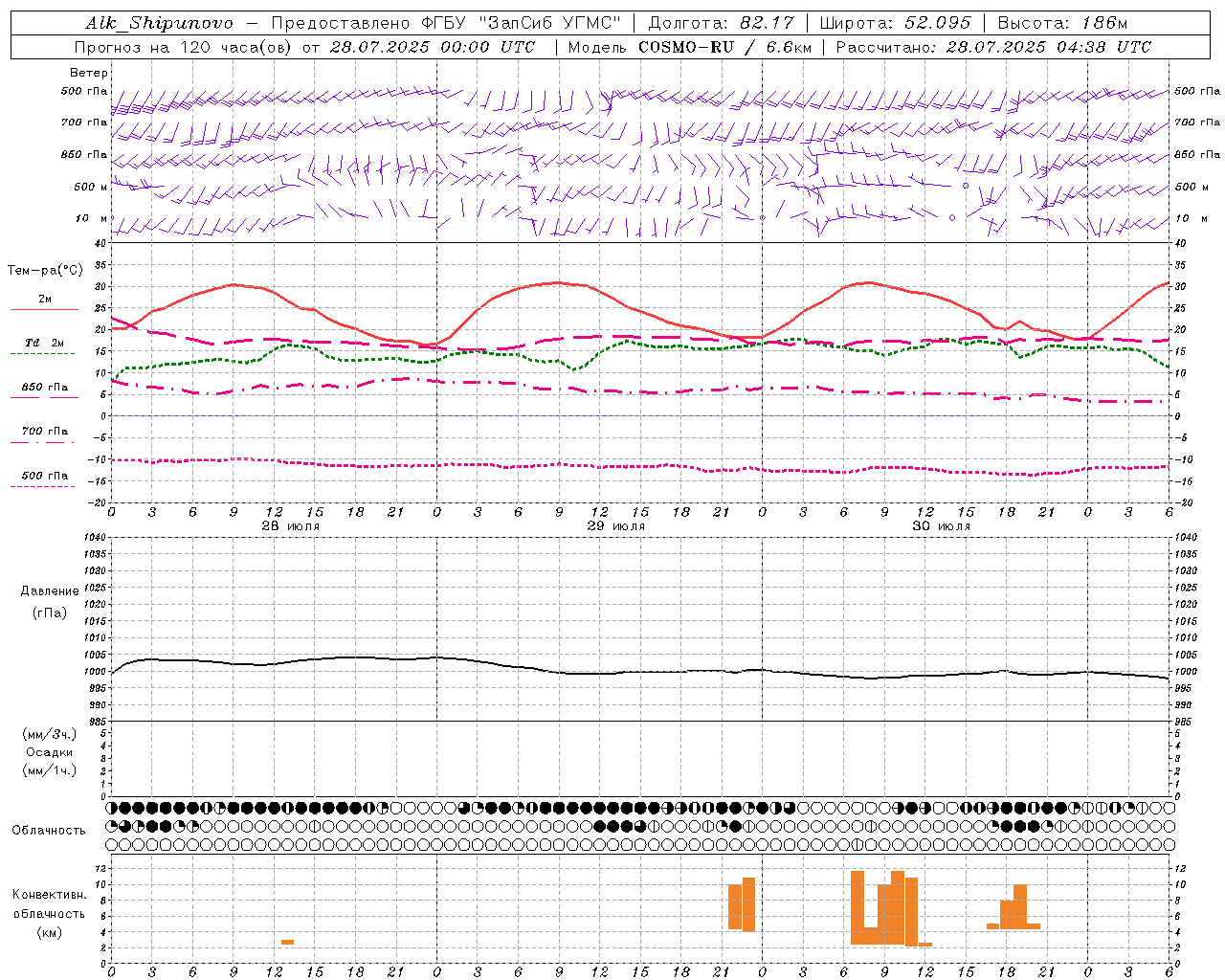Screen dimensions: 1225x980
Task: Click the red solid line swatch under 2м legend
Action: 44,310
